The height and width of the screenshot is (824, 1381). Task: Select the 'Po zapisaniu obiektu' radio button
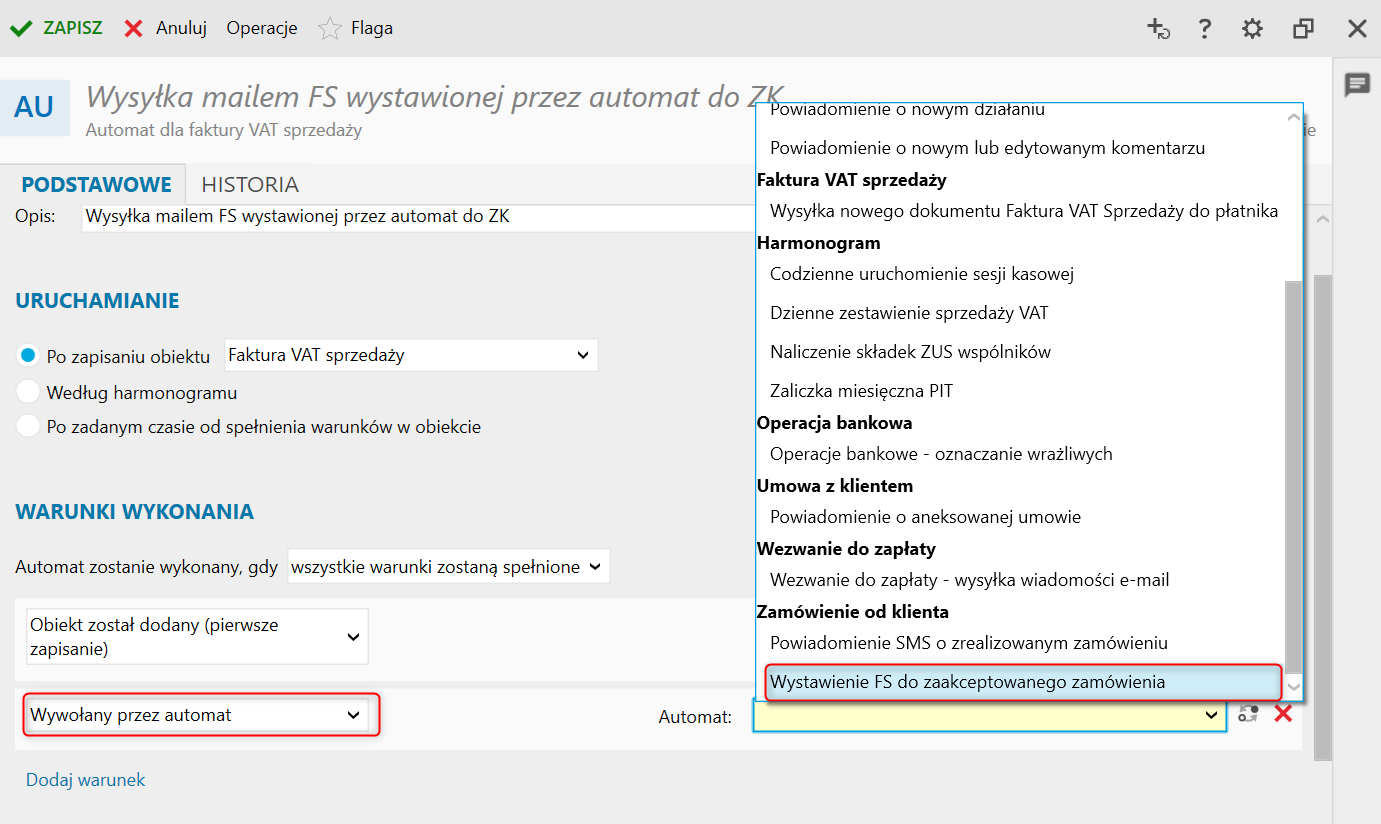(29, 356)
